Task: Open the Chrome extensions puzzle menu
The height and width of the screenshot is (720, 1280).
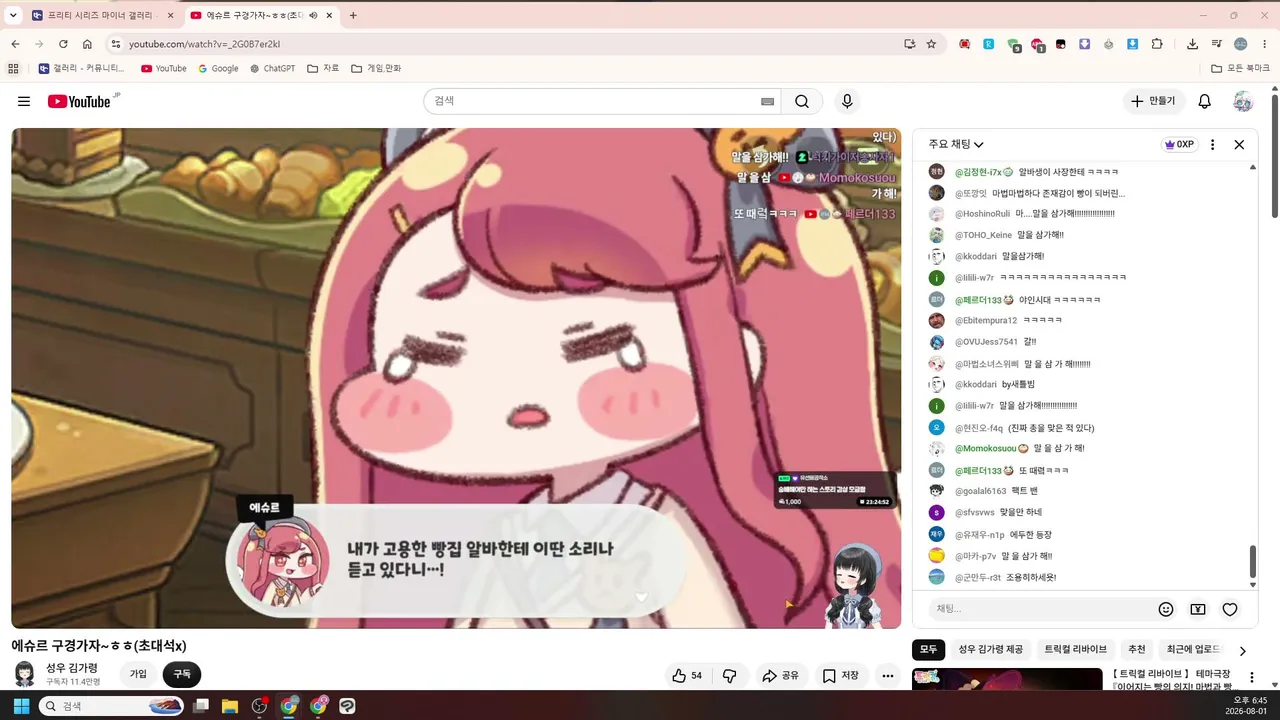Action: [1157, 44]
